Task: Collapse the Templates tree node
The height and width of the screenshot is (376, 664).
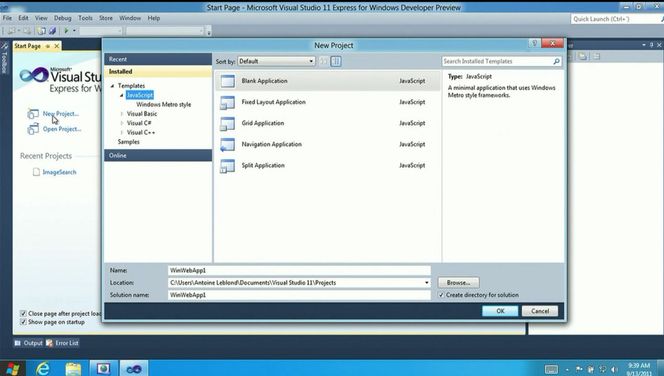Action: [113, 86]
